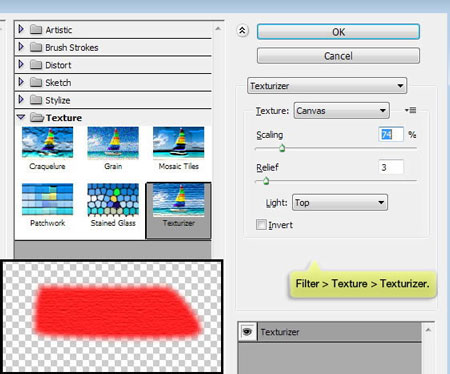The height and width of the screenshot is (374, 450).
Task: Click the Relief value input field
Action: pos(391,167)
